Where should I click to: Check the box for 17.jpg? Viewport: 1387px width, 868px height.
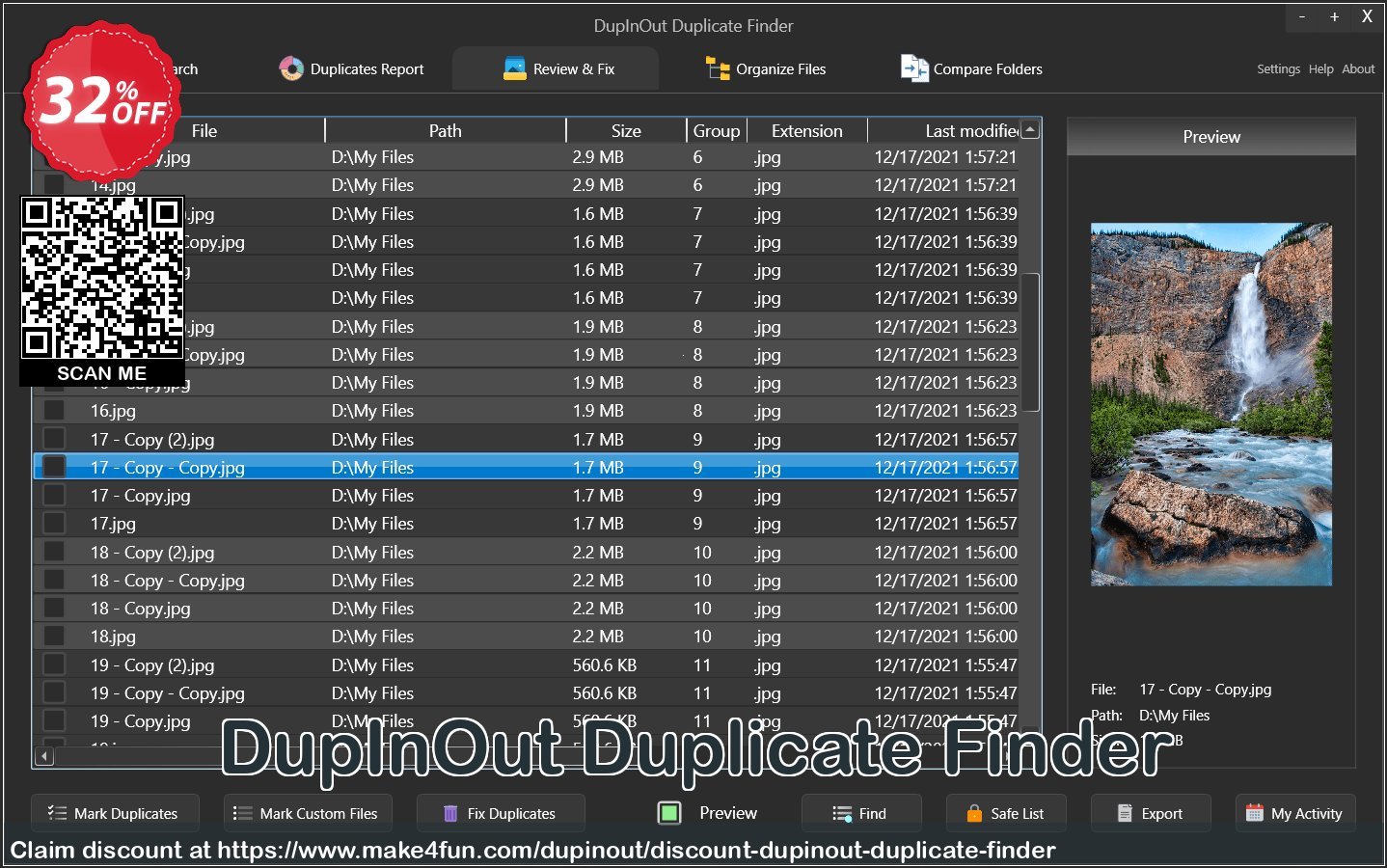coord(54,523)
